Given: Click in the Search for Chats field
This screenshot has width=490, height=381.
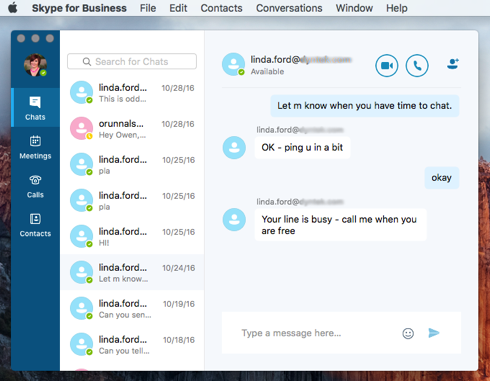Looking at the screenshot, I should pyautogui.click(x=132, y=61).
